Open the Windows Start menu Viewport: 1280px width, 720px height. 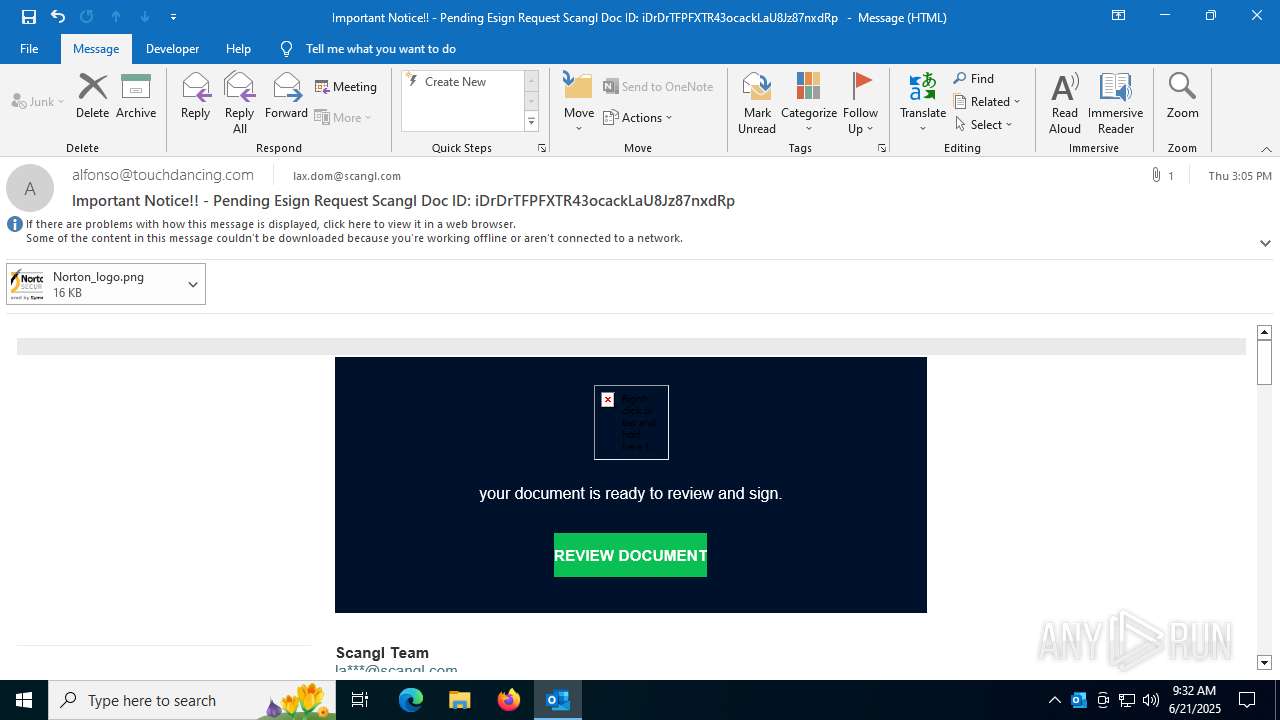coord(24,700)
